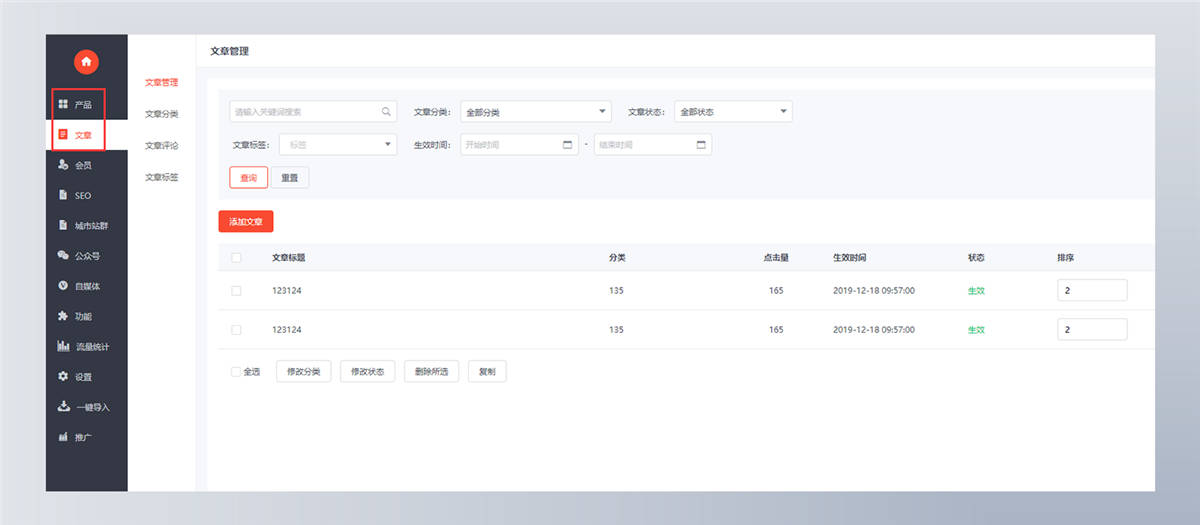Screen dimensions: 1200x525
Task: Click the 开始时间 start date field
Action: [x=519, y=144]
